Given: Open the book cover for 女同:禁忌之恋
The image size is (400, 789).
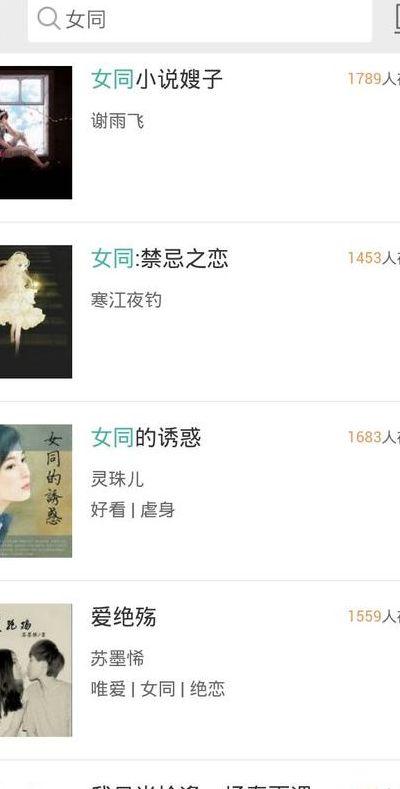Looking at the screenshot, I should pyautogui.click(x=36, y=311).
